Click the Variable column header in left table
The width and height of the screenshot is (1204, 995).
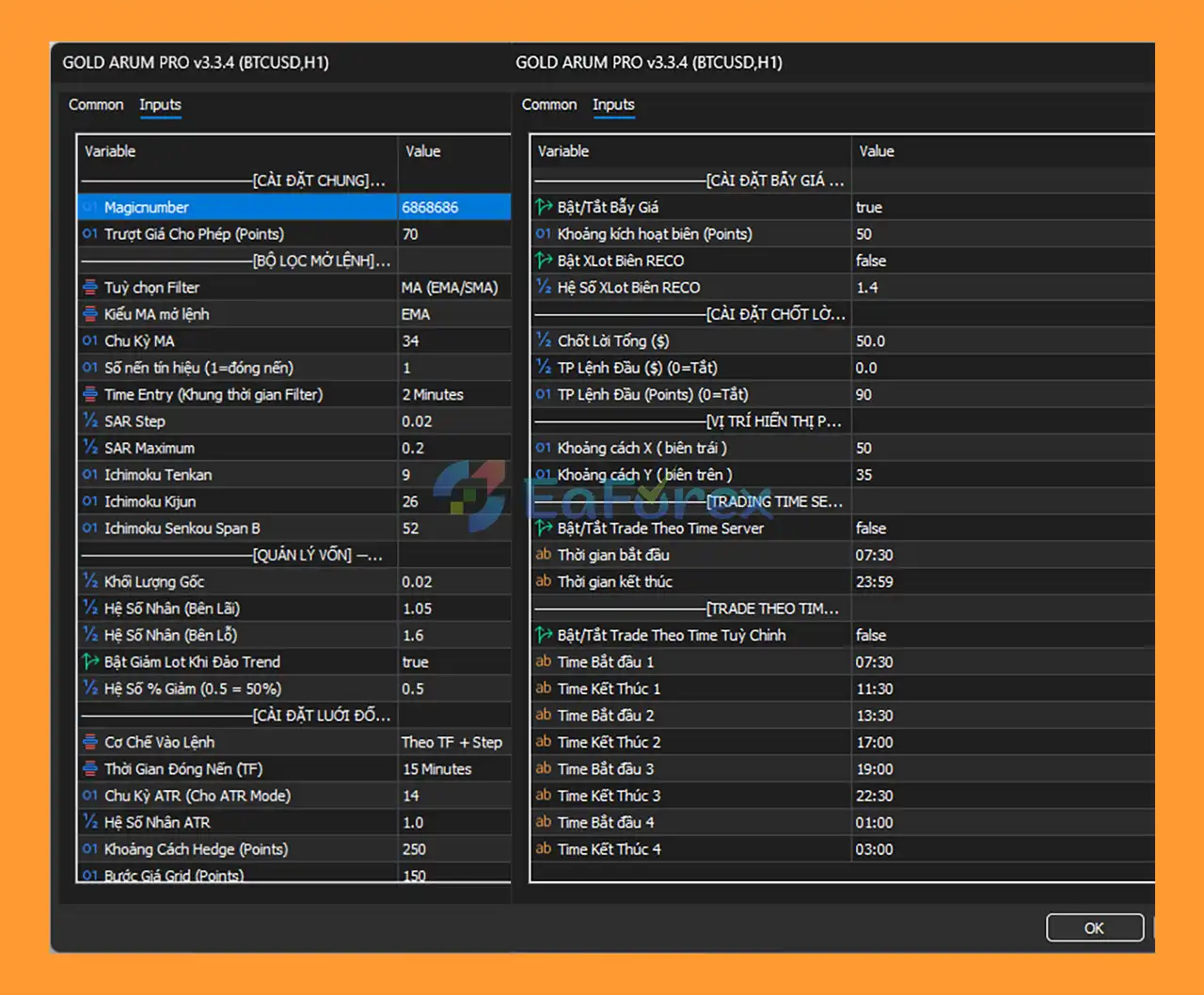110,151
